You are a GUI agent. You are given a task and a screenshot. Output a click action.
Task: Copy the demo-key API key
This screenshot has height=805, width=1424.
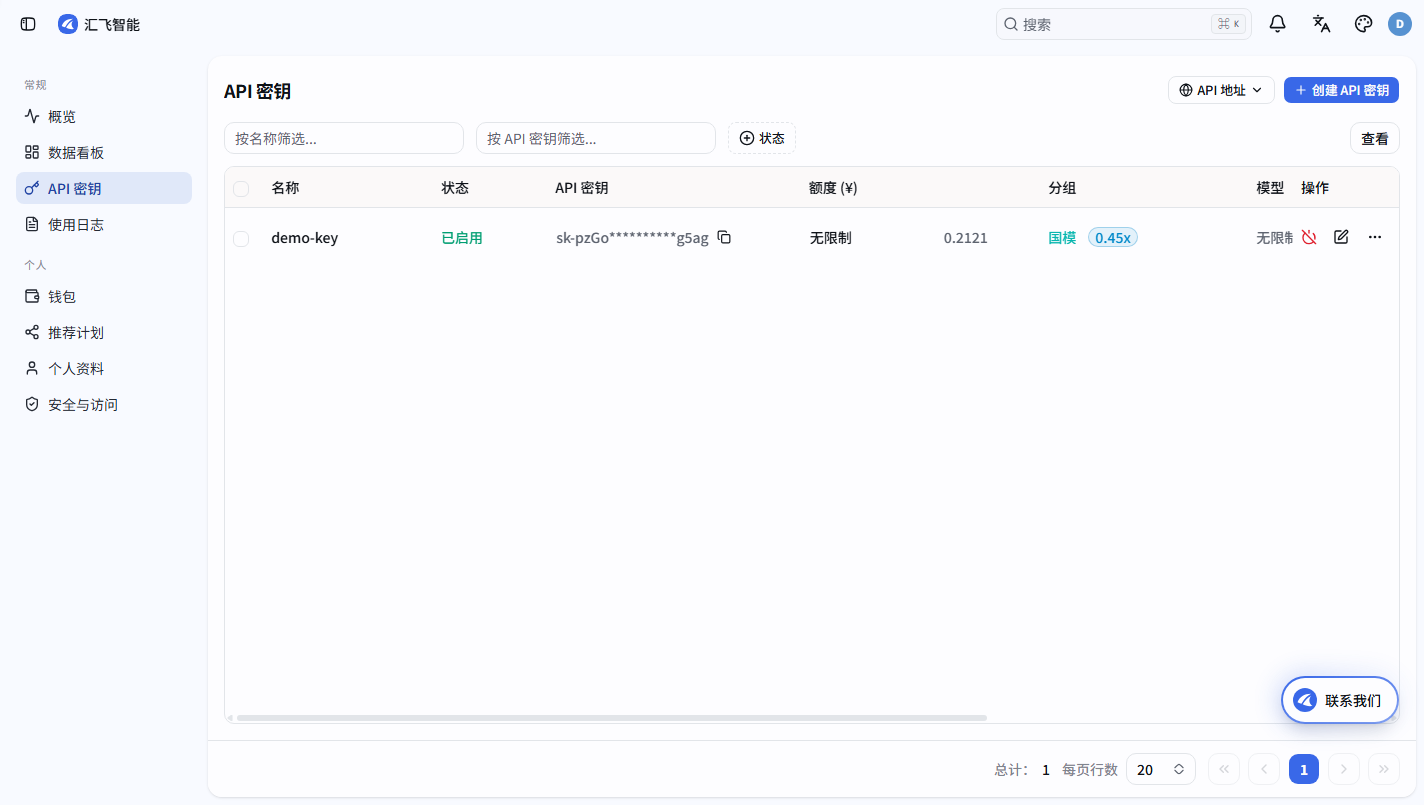724,237
